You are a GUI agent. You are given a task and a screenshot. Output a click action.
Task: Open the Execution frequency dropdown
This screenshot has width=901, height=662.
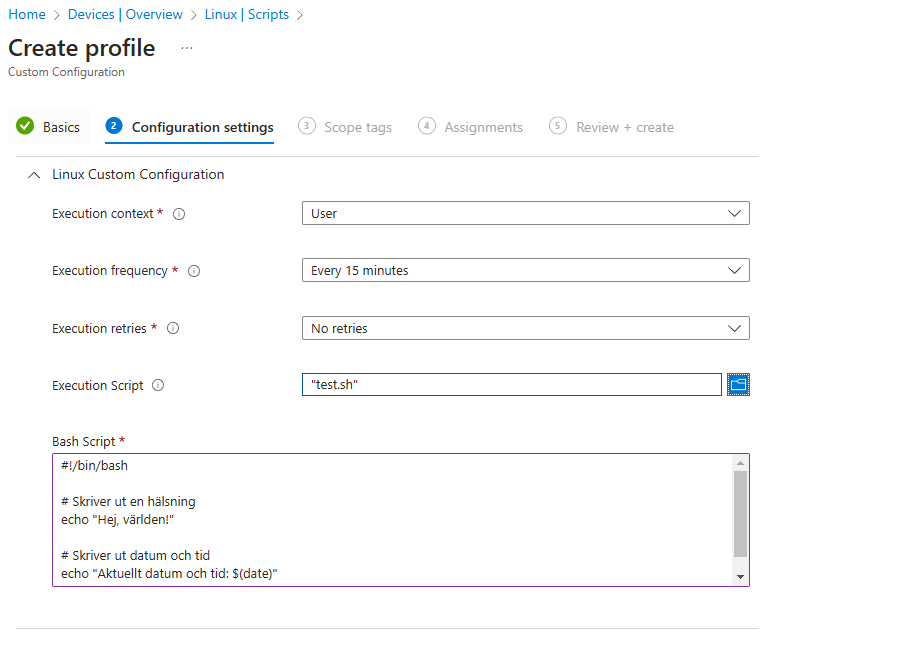coord(525,270)
